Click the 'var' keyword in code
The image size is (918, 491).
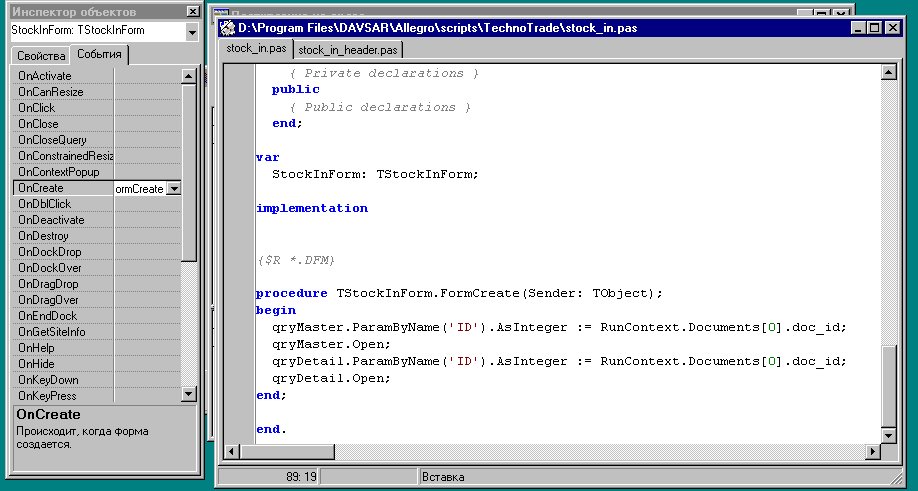click(268, 157)
